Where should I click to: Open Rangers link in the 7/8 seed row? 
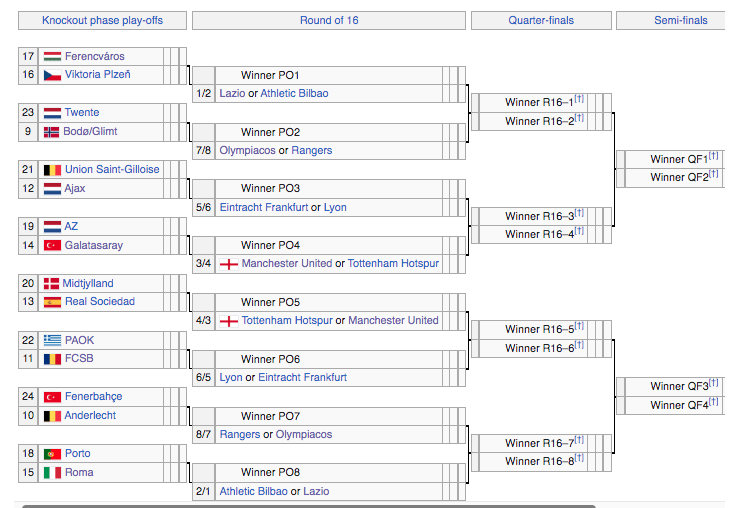312,150
